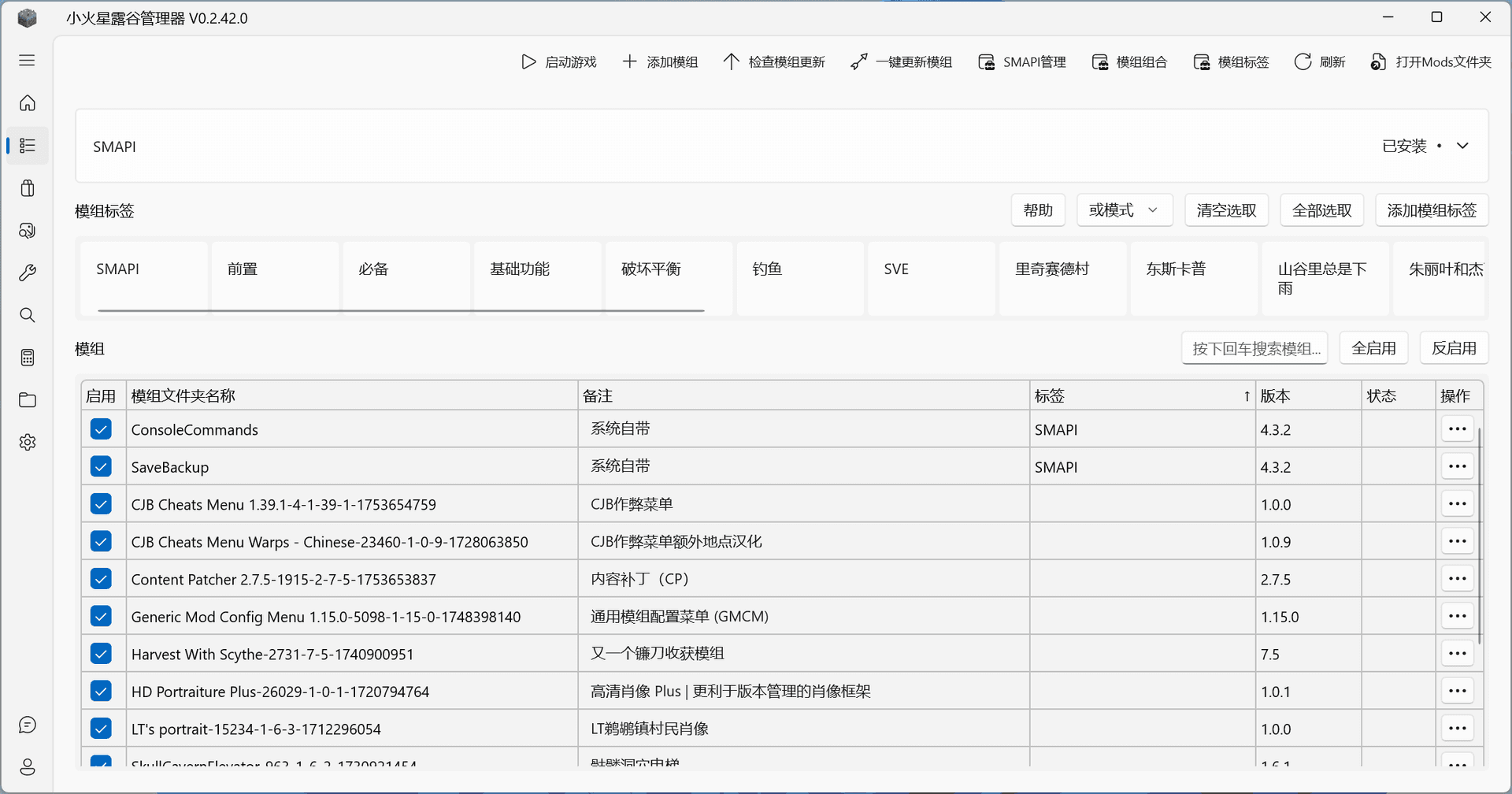Expand the SMAPI 已安装 panel chevron
This screenshot has height=794, width=1512.
pyautogui.click(x=1462, y=146)
